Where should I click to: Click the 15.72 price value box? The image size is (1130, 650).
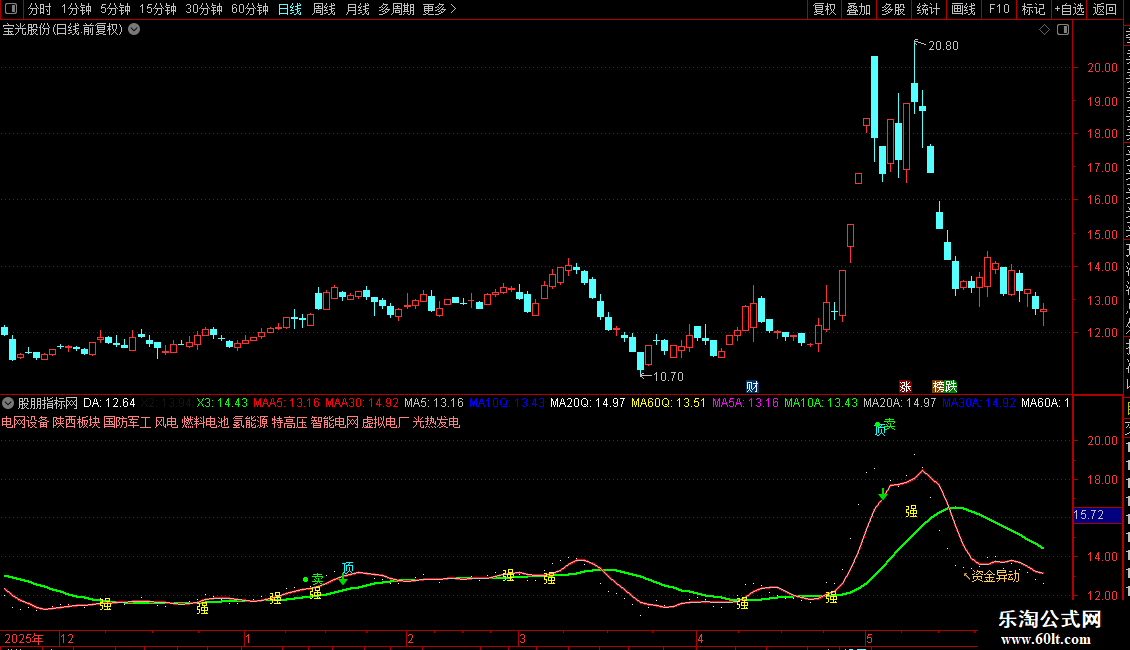(1097, 515)
